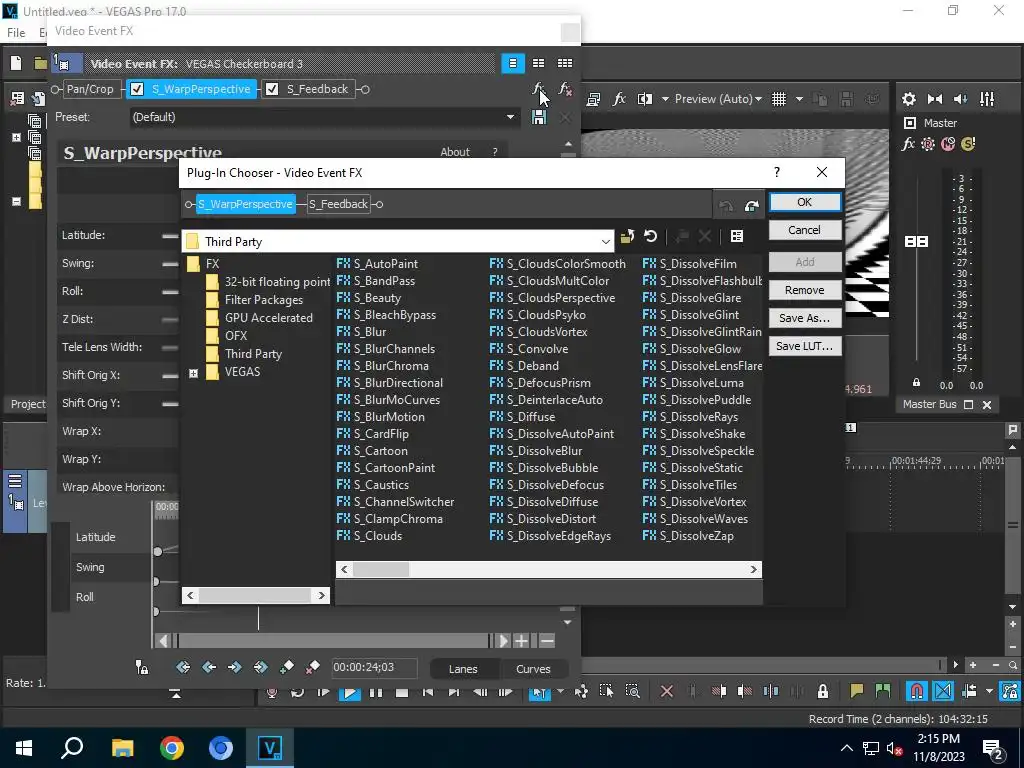Go to first keyframe button
Viewport: 1024px width, 768px height.
pyautogui.click(x=184, y=667)
